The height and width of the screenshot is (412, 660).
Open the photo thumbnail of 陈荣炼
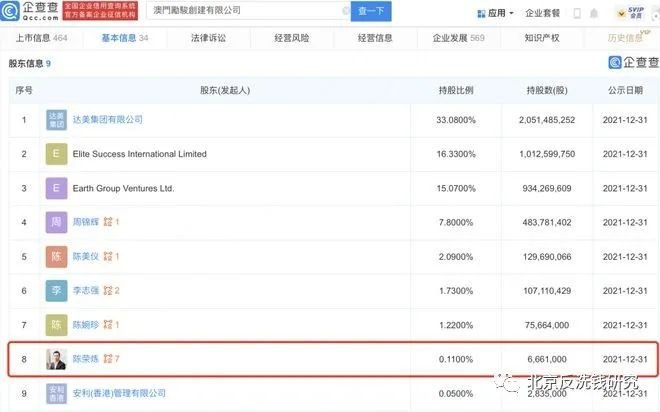[56, 359]
